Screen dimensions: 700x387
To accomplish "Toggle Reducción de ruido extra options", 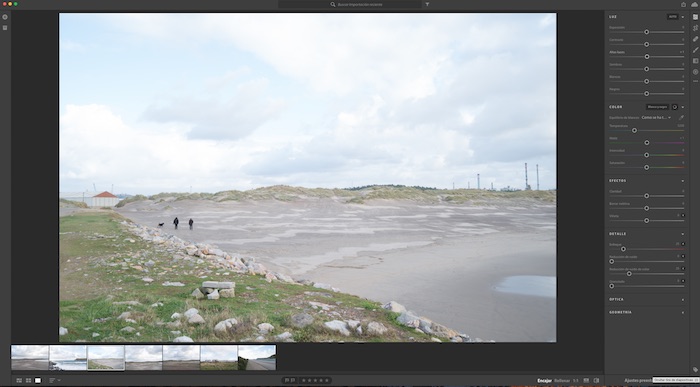I will click(683, 256).
